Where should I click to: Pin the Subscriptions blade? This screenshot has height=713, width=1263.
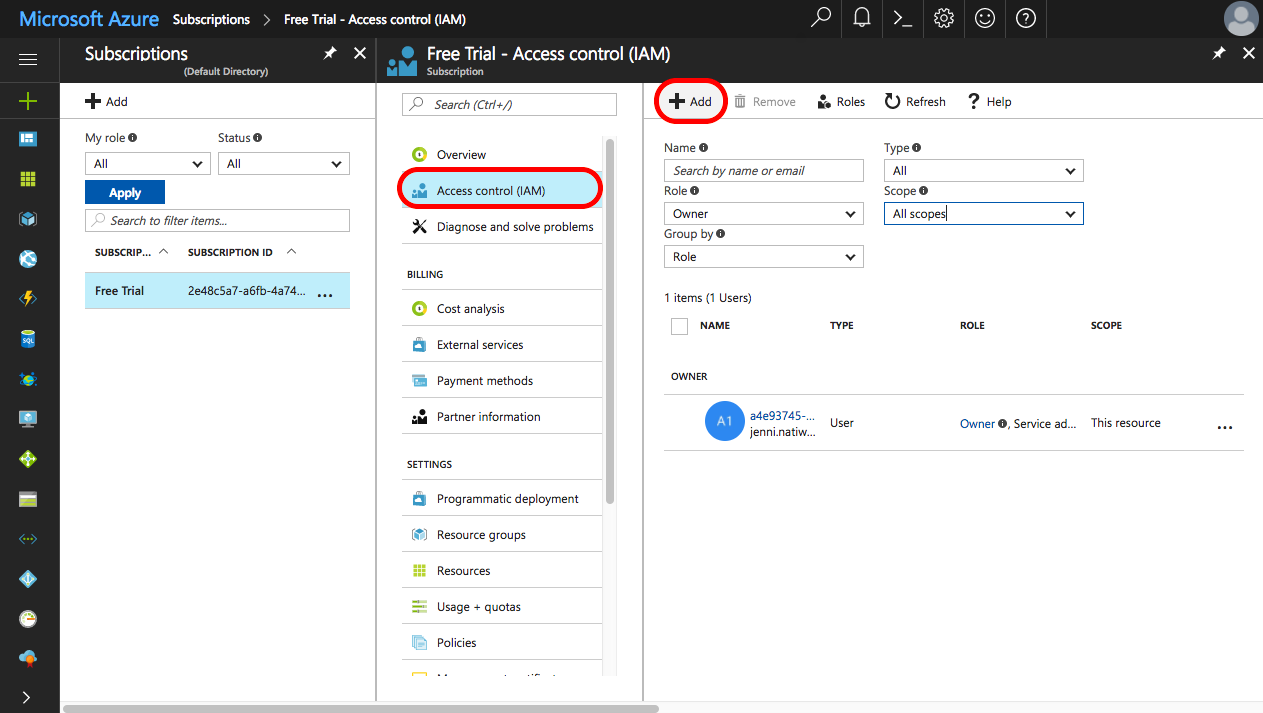point(330,54)
